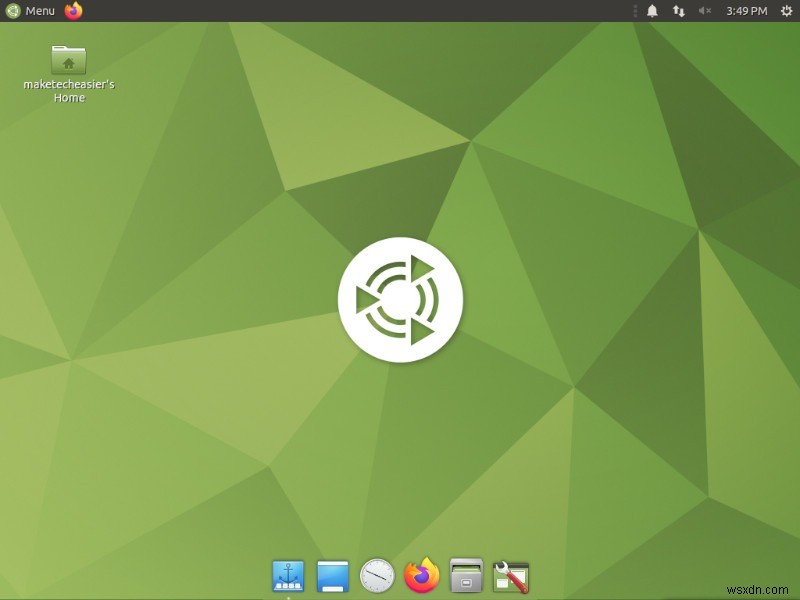Open the Menu button in the top panel
800x600 pixels.
click(30, 11)
